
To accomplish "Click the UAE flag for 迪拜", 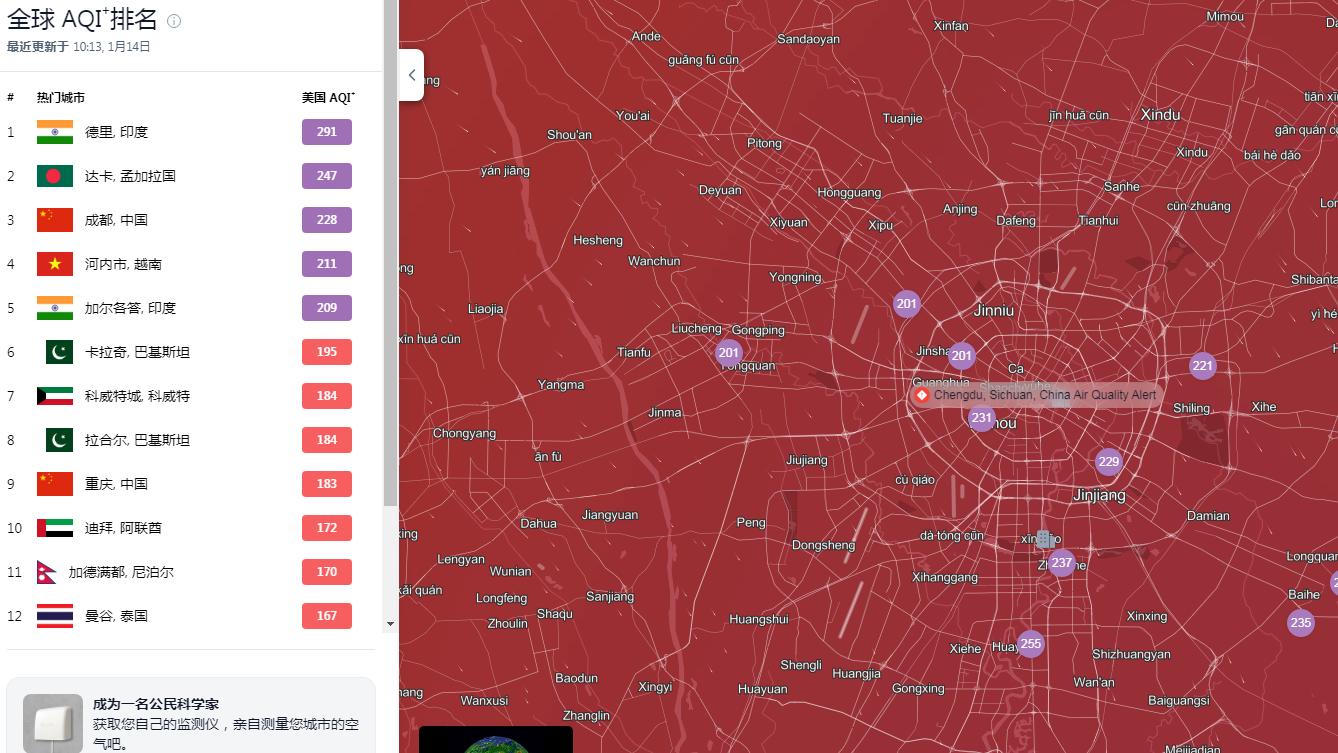I will point(55,528).
